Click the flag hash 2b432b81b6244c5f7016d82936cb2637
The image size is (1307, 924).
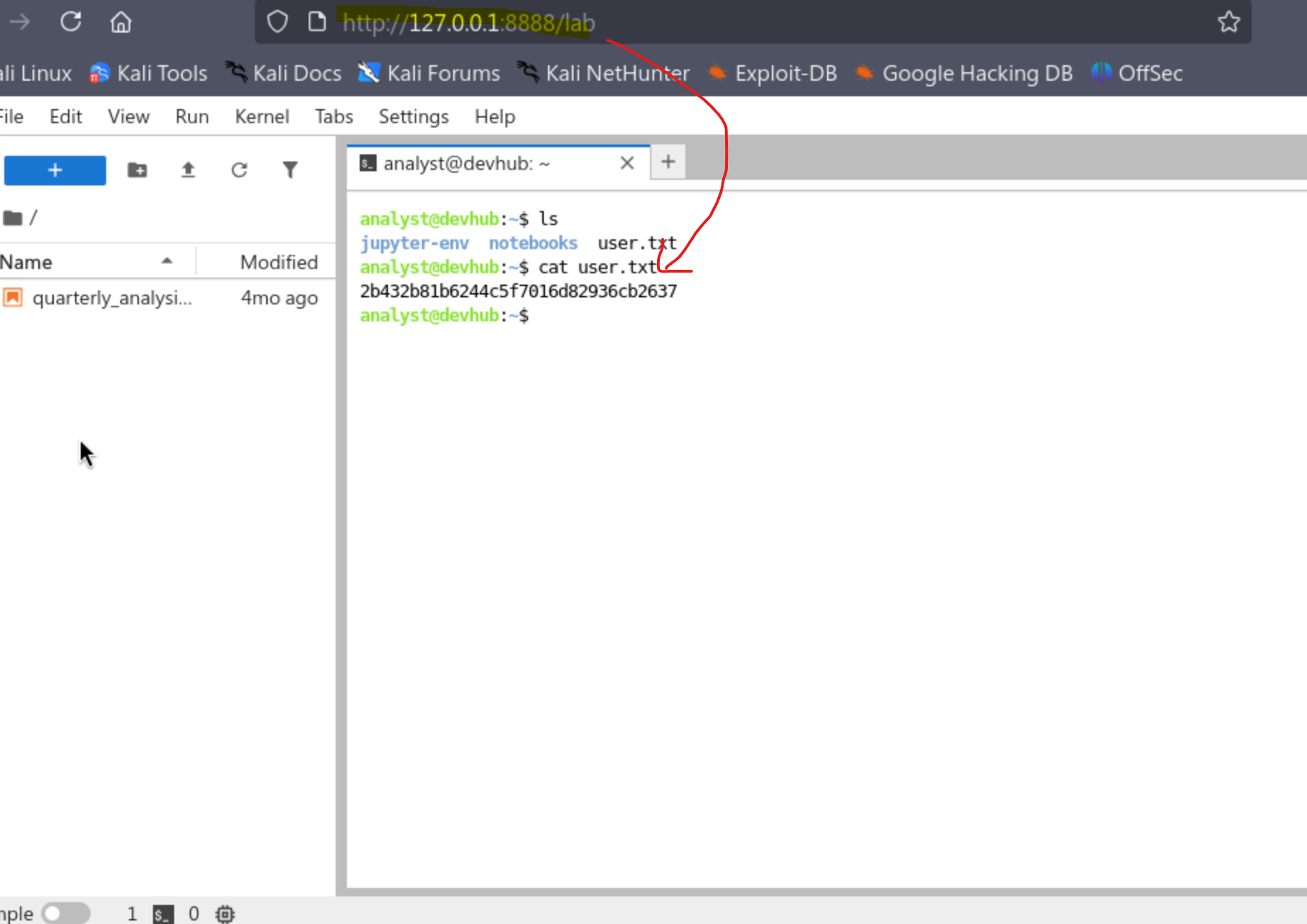(518, 291)
